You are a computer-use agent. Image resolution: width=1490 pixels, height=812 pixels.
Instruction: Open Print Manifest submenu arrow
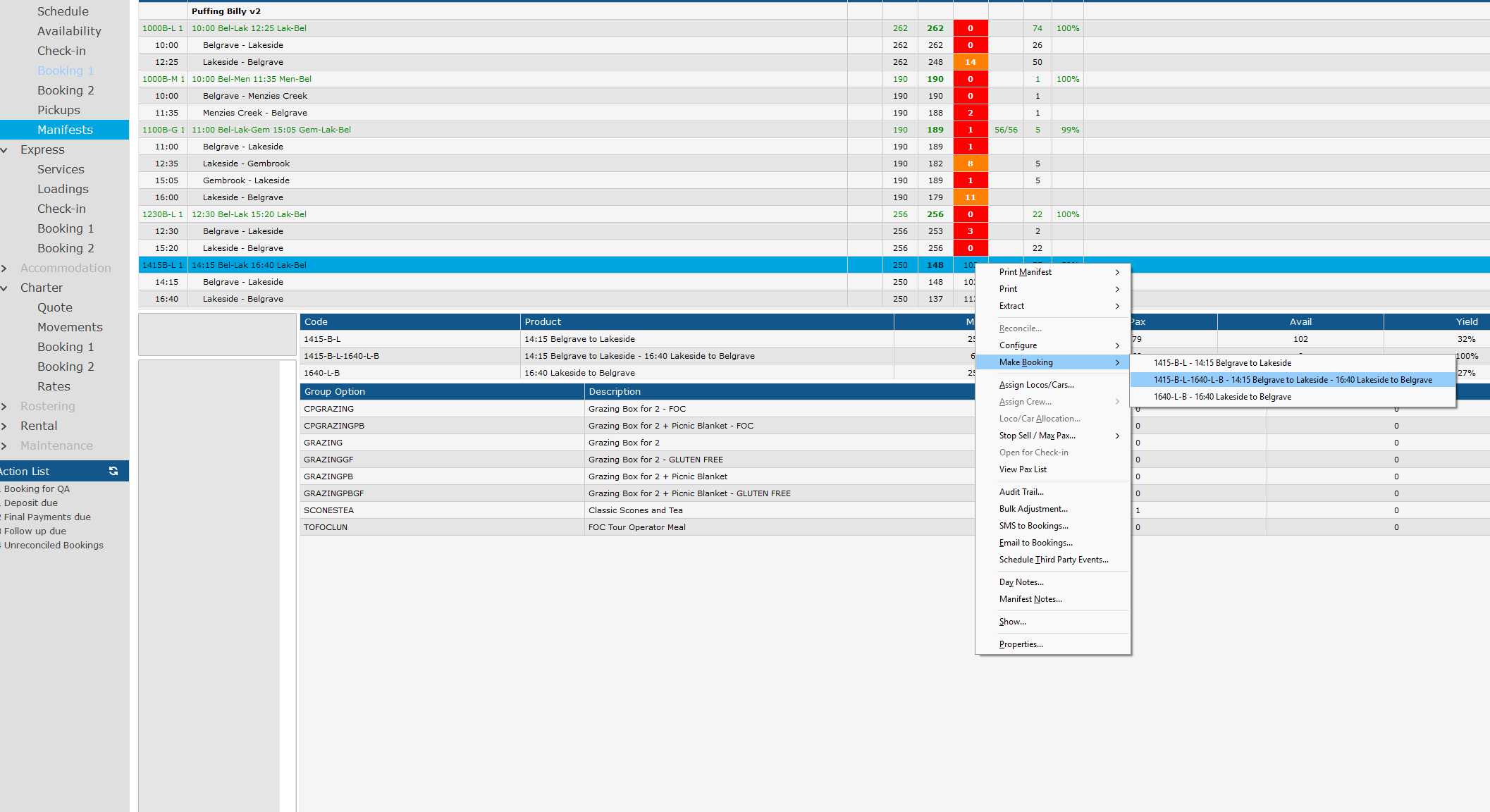(x=1117, y=272)
